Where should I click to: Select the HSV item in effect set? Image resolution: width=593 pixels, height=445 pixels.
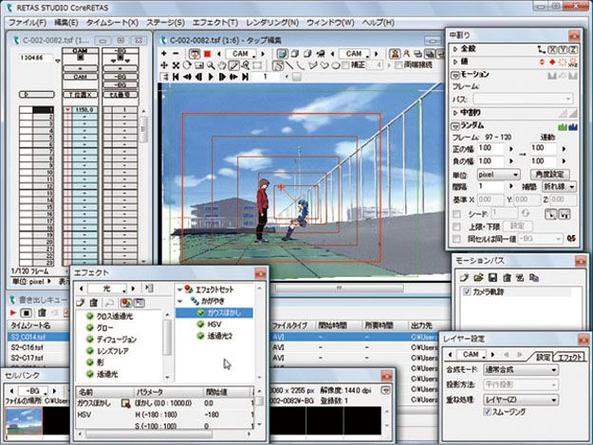click(x=214, y=324)
